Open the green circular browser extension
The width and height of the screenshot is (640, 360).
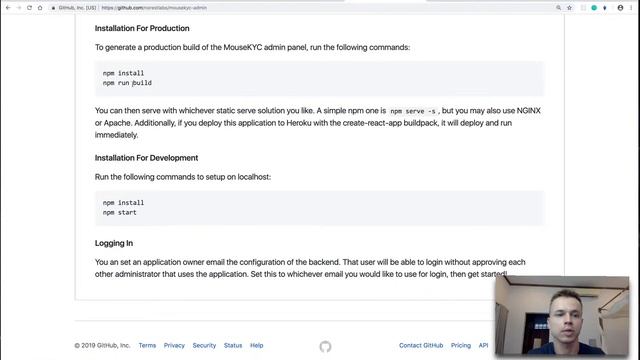point(594,8)
